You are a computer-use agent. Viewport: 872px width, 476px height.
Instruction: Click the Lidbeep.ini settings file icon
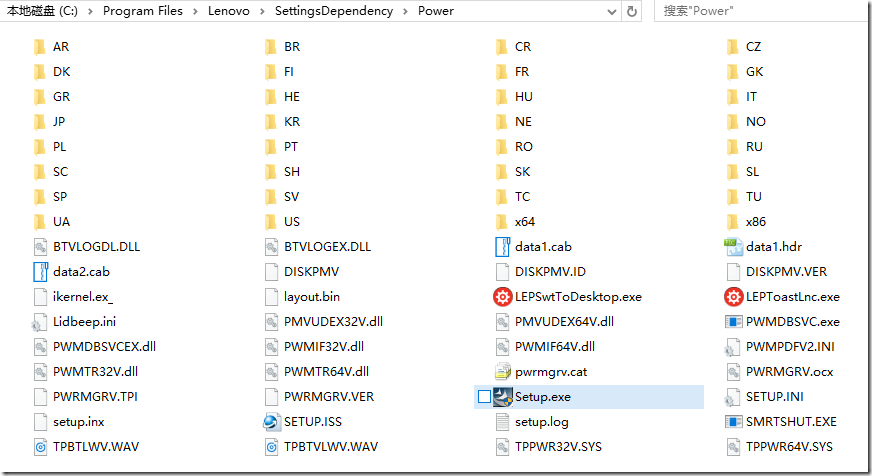tap(39, 322)
